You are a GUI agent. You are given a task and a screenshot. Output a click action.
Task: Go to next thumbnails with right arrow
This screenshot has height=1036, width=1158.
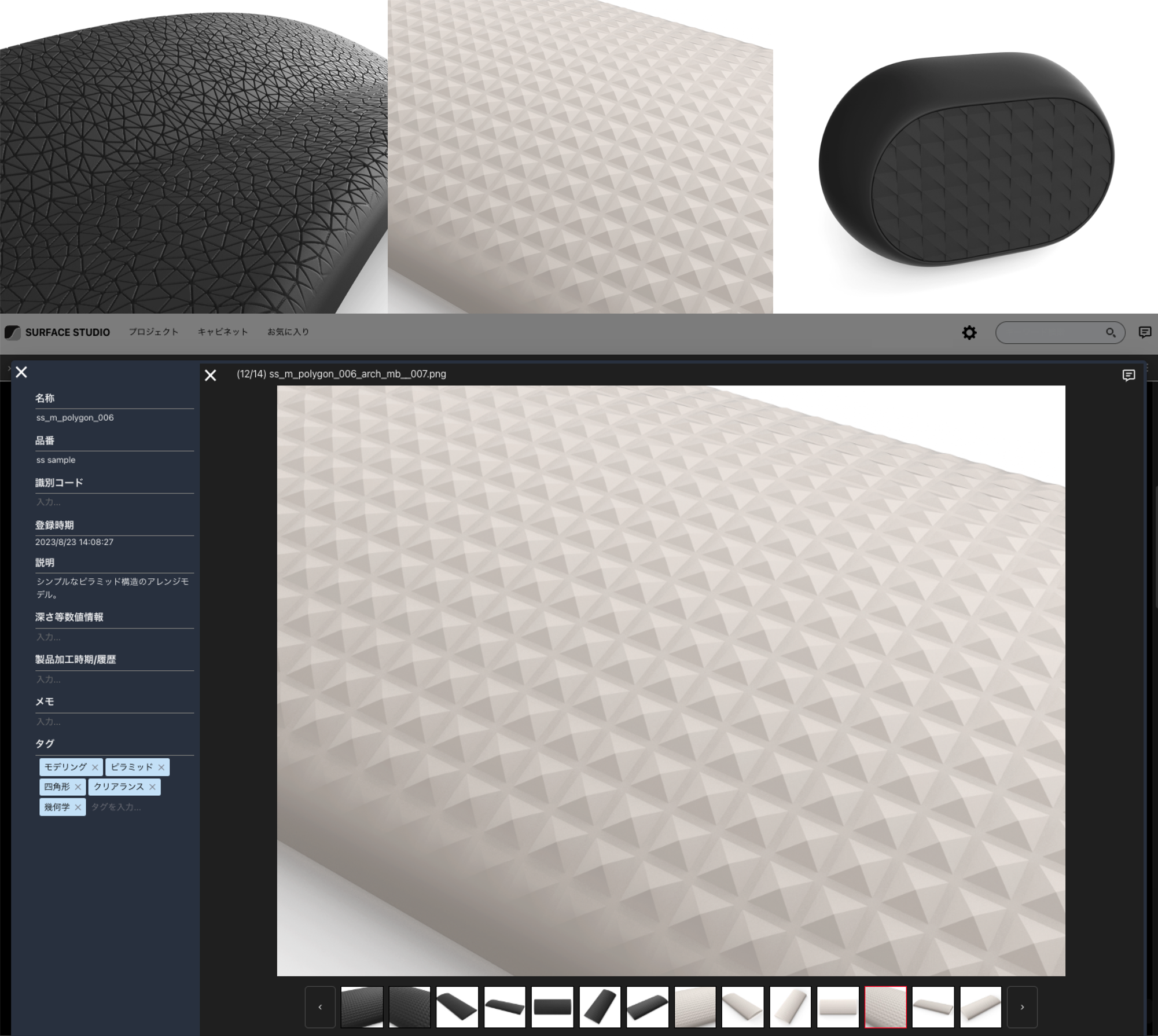tap(1022, 1007)
